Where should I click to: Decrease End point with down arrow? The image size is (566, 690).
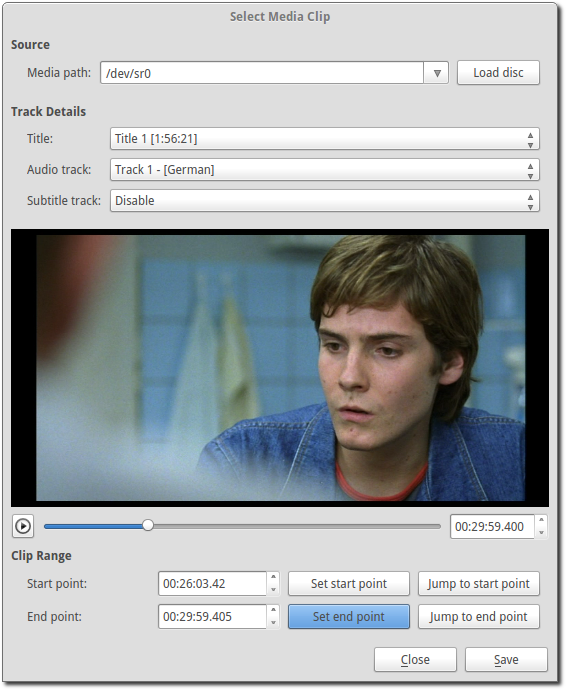pos(273,623)
